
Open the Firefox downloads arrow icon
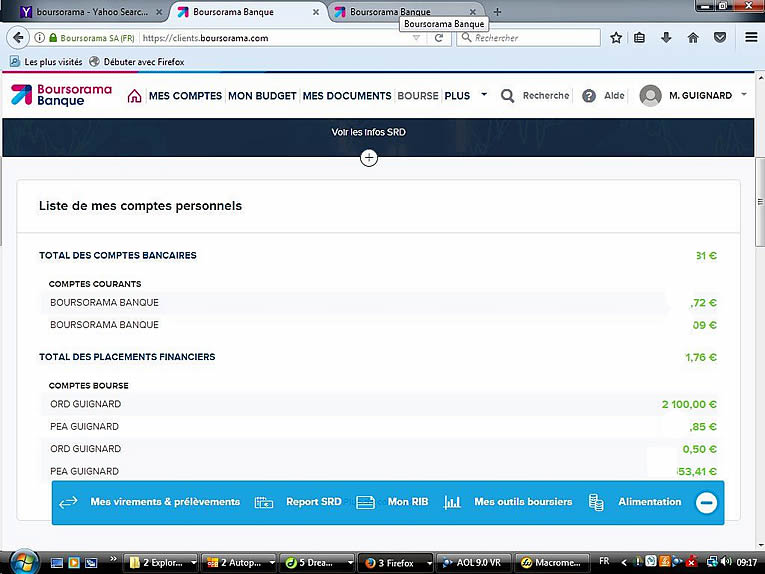coord(666,38)
